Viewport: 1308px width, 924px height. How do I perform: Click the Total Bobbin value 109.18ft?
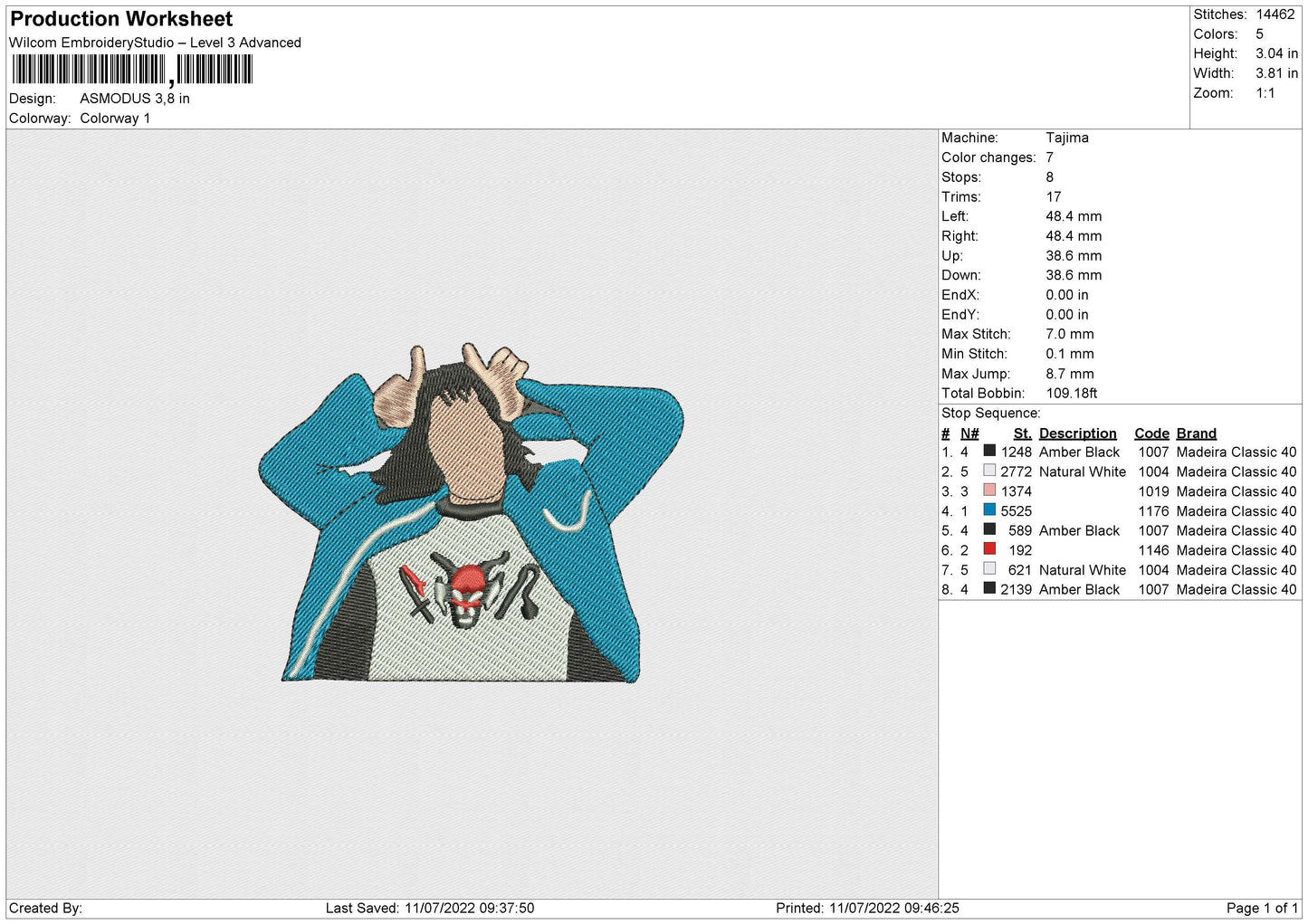pos(1071,393)
